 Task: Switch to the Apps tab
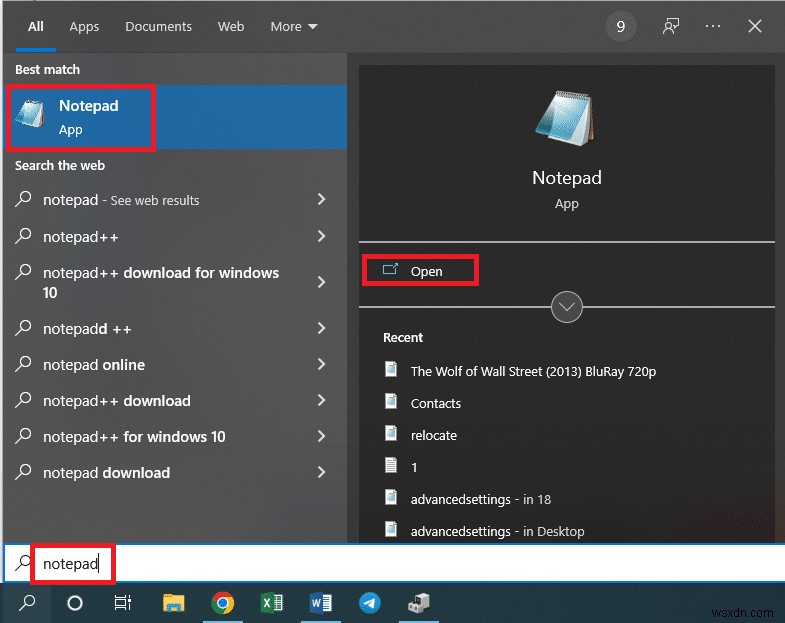pos(84,27)
